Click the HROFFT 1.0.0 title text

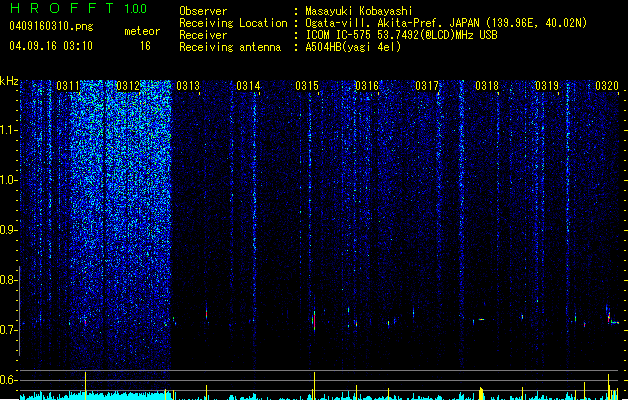click(x=78, y=8)
